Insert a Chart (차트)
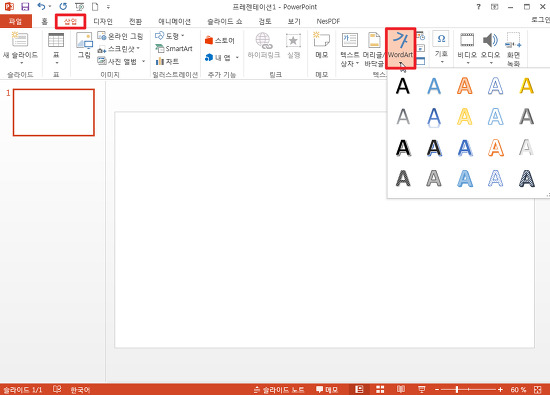Image resolution: width=550 pixels, height=395 pixels. (167, 61)
